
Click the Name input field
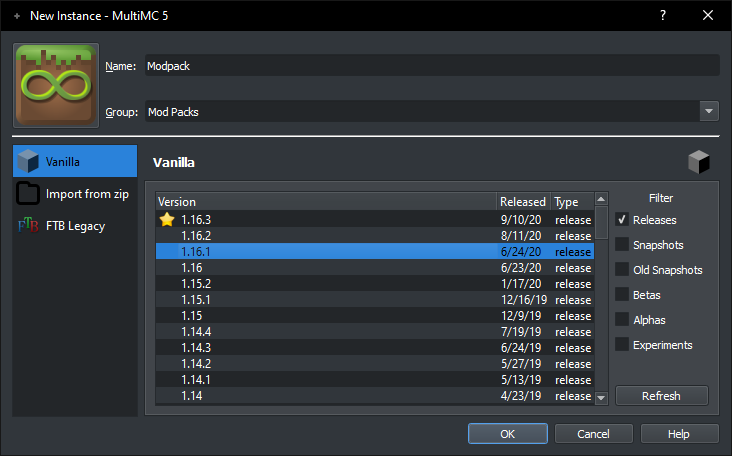(432, 66)
